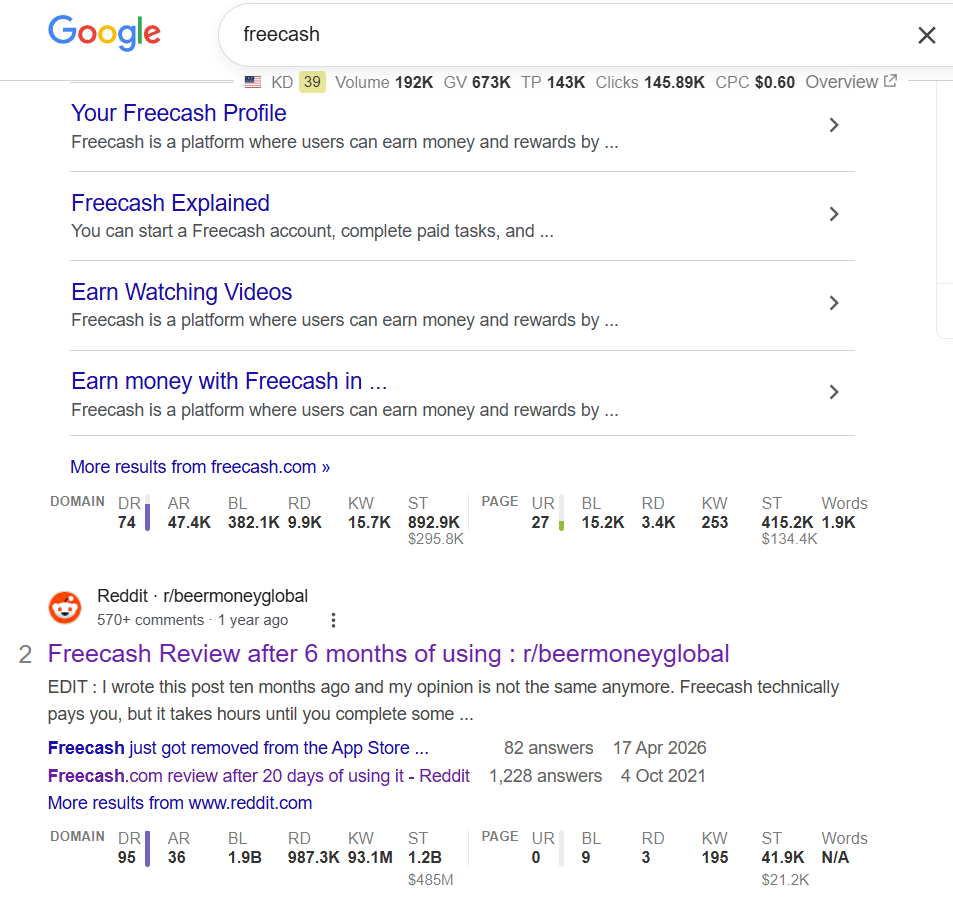Screen dimensions: 953x907
Task: Expand the Your Freecash Profile chevron
Action: pos(834,125)
